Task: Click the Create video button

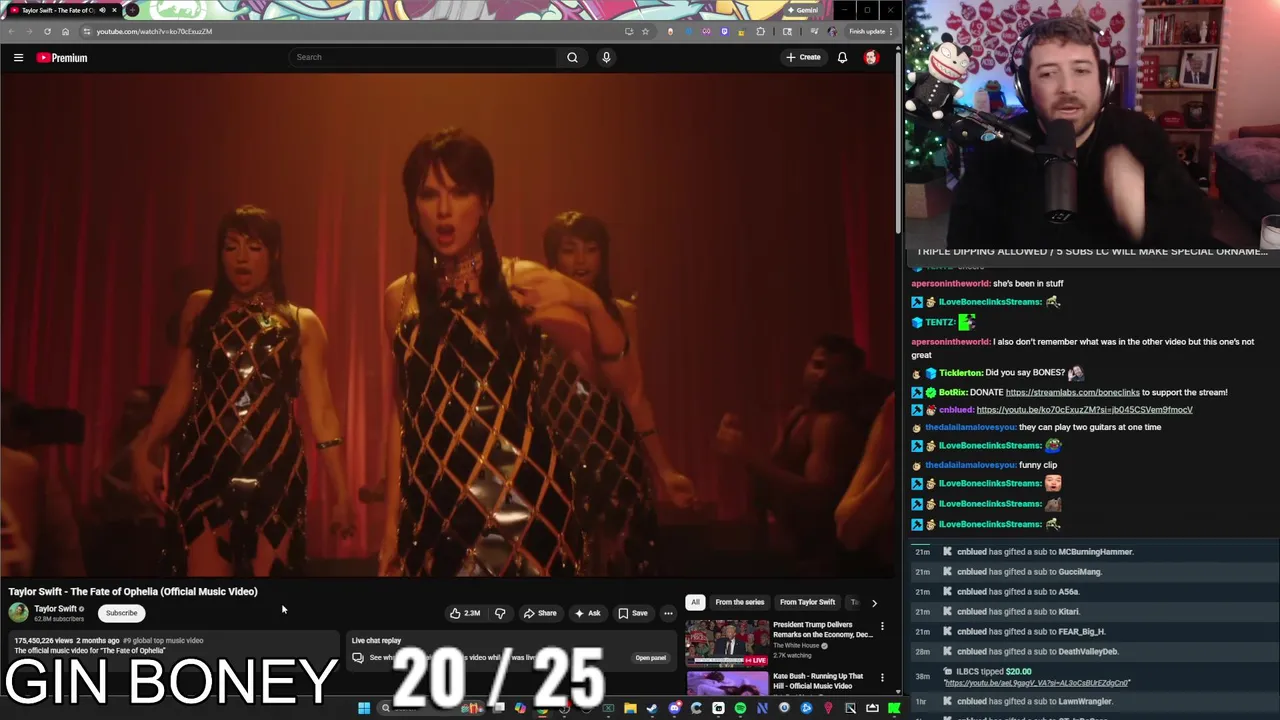Action: point(803,57)
